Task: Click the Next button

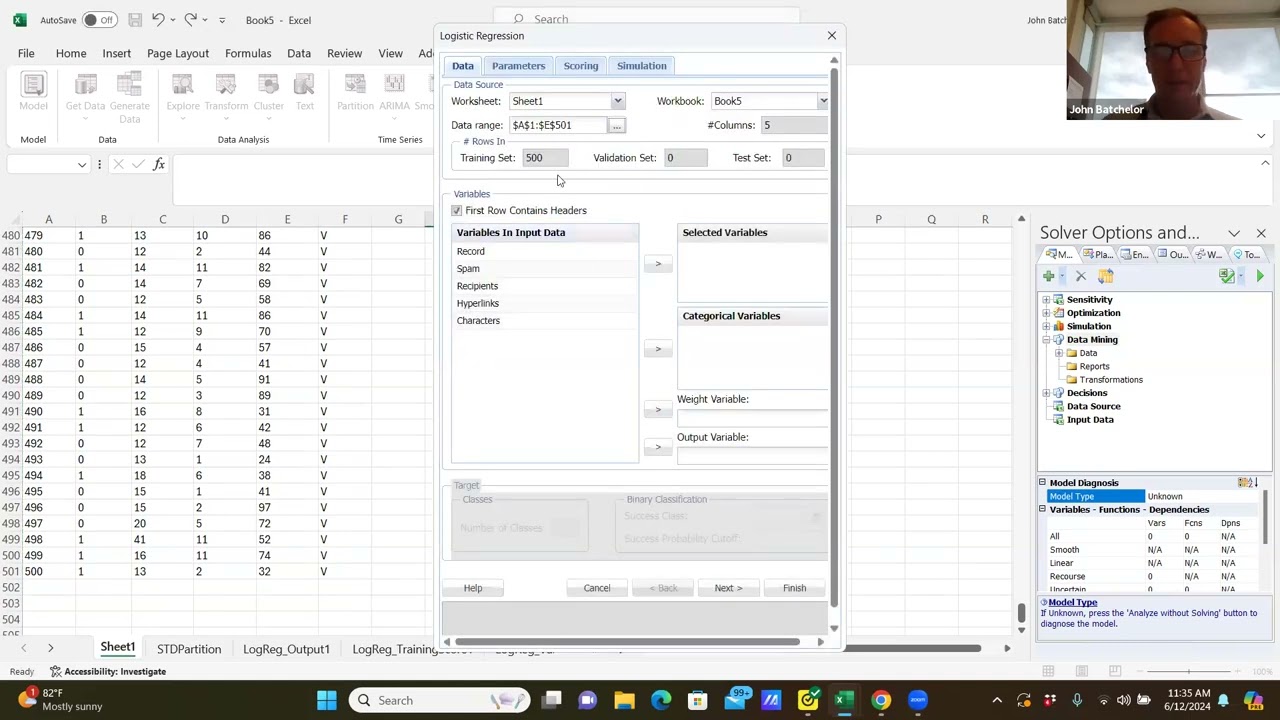Action: point(728,588)
